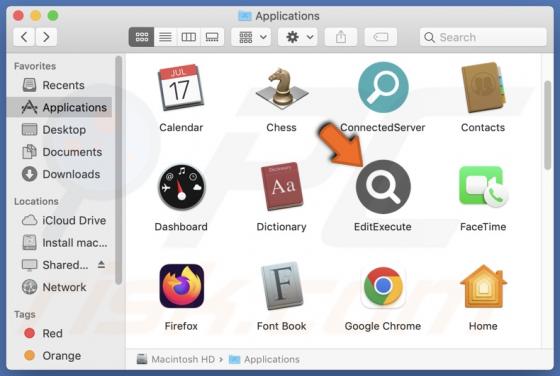
Task: Open the Firefox app icon
Action: coord(182,286)
